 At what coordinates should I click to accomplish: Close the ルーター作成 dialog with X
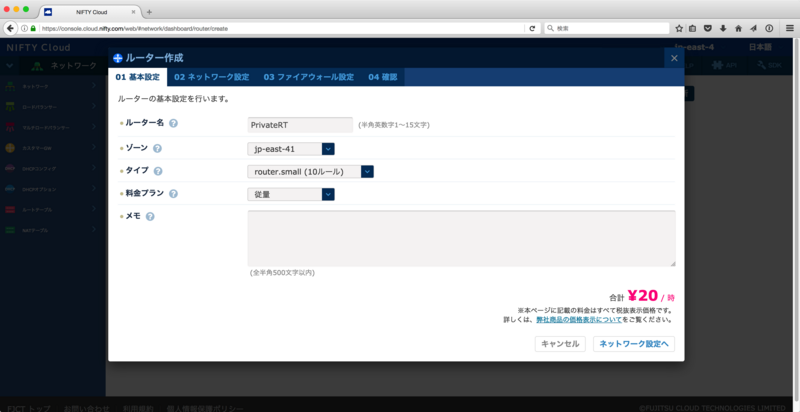[x=674, y=58]
